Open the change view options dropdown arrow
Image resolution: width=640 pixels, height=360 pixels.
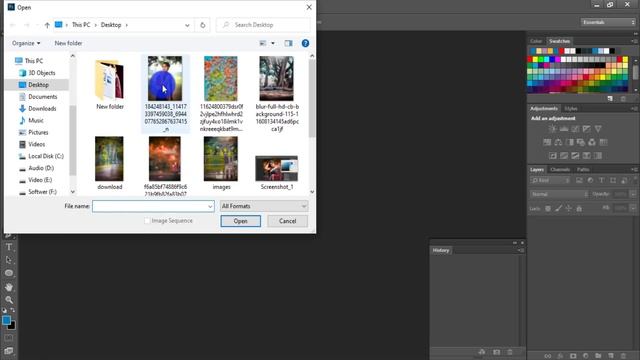(x=273, y=43)
